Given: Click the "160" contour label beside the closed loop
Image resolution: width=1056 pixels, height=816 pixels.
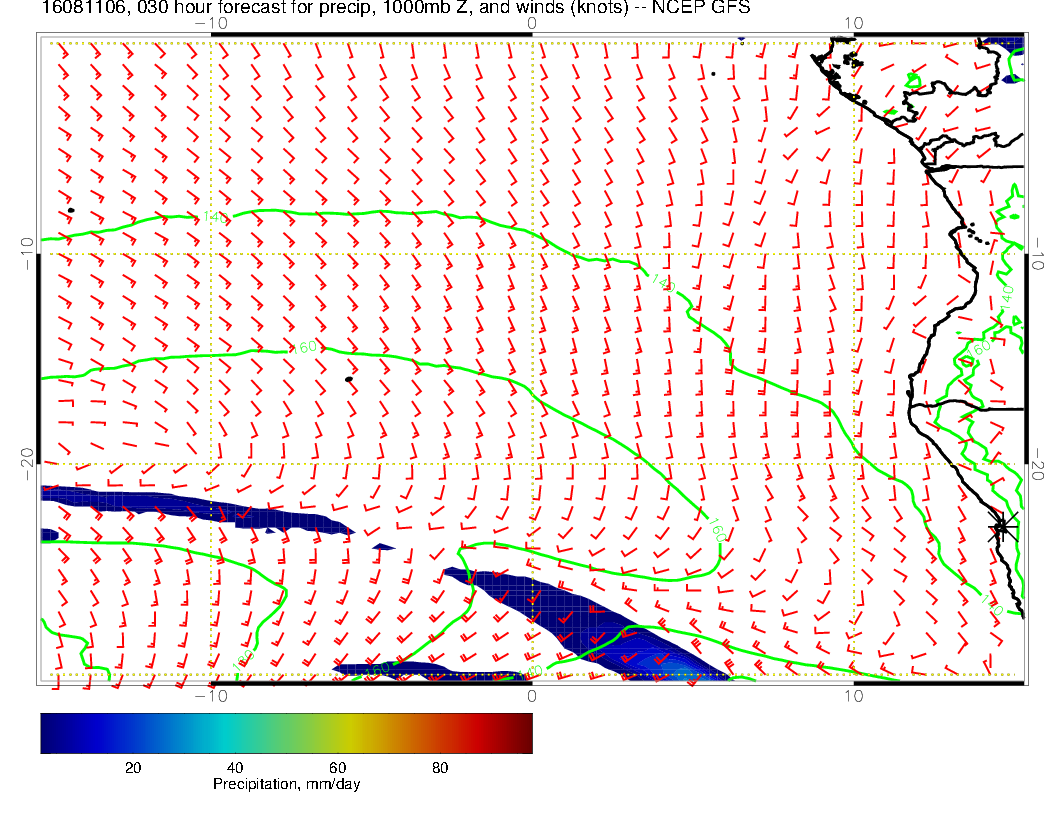Looking at the screenshot, I should (x=717, y=531).
